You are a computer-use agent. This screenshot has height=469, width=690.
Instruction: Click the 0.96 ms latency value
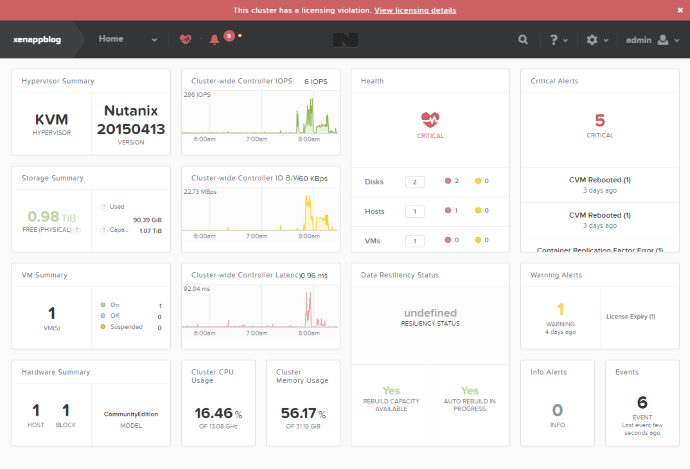point(314,275)
